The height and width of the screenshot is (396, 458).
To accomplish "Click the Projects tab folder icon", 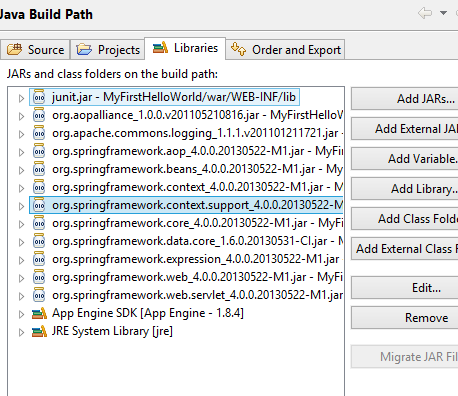I will pyautogui.click(x=84, y=50).
